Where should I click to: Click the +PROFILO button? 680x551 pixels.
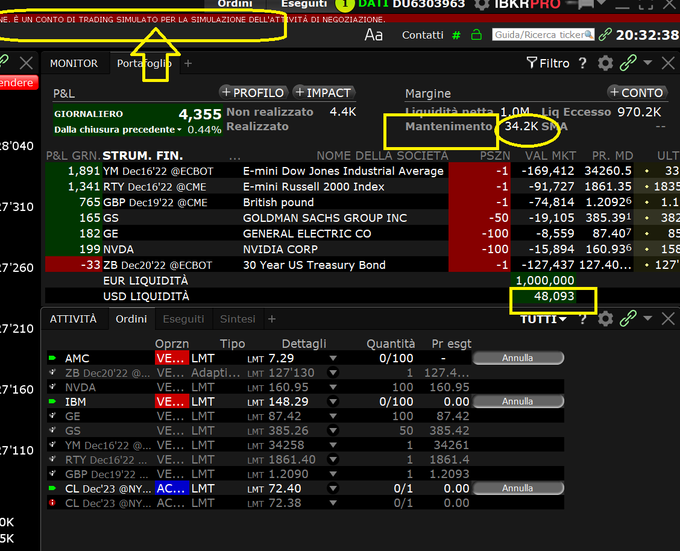253,92
